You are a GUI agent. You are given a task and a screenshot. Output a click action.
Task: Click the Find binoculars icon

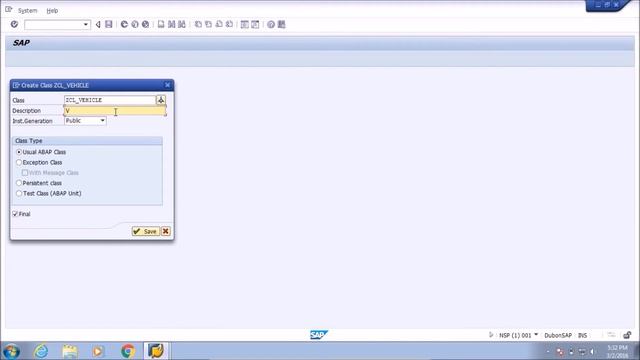(171, 24)
